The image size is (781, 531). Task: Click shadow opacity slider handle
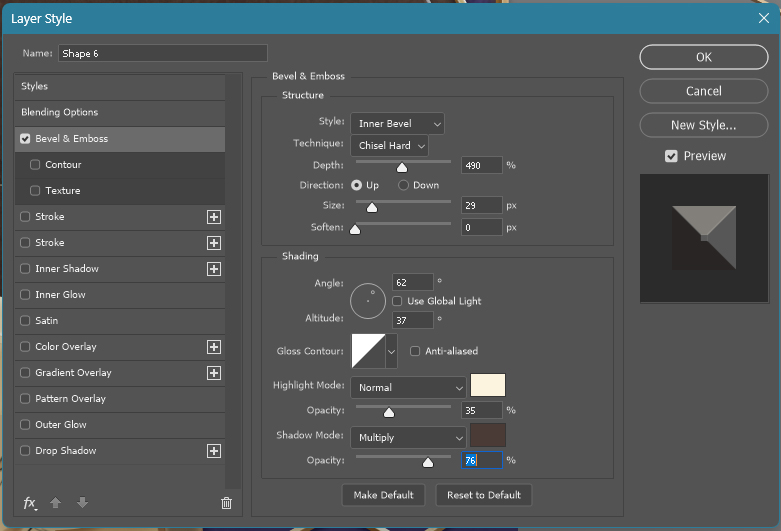pos(428,463)
